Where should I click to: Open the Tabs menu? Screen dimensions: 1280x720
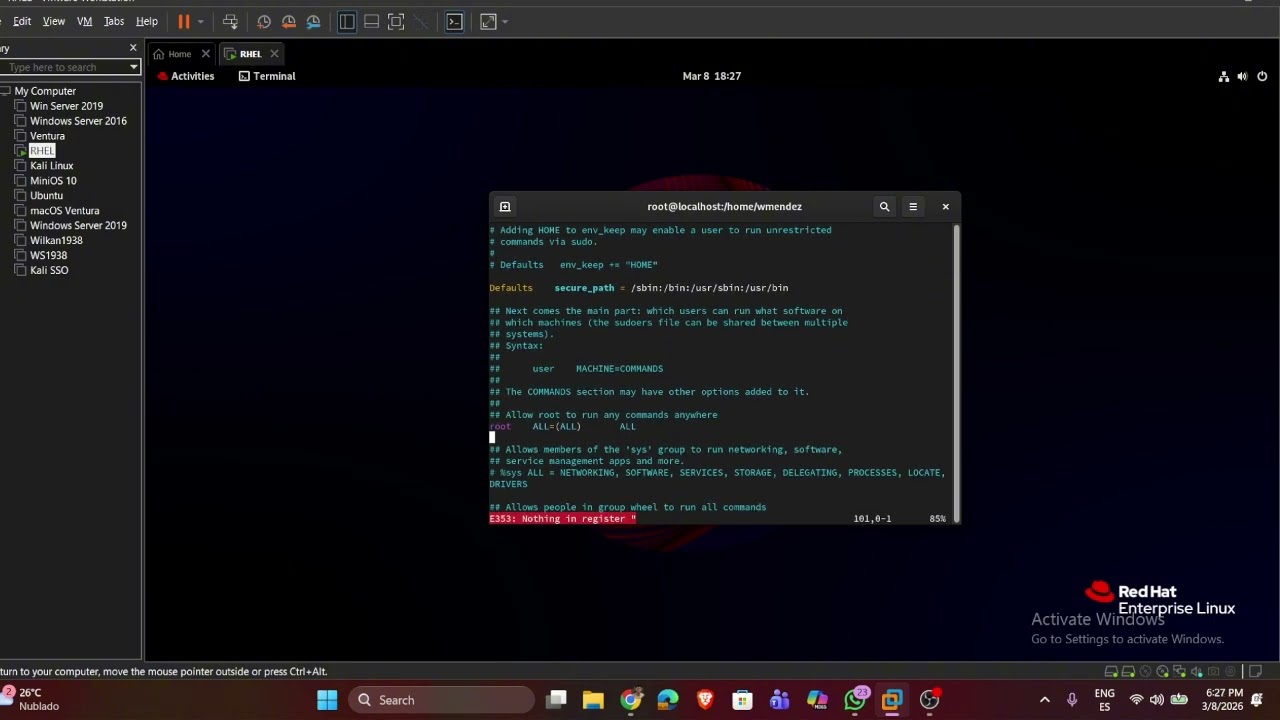click(x=114, y=21)
